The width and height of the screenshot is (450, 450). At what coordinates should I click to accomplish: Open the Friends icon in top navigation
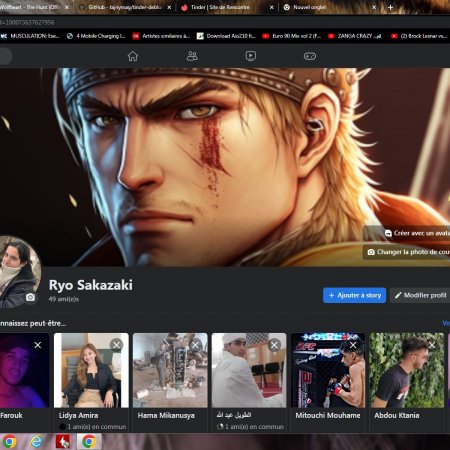[192, 56]
